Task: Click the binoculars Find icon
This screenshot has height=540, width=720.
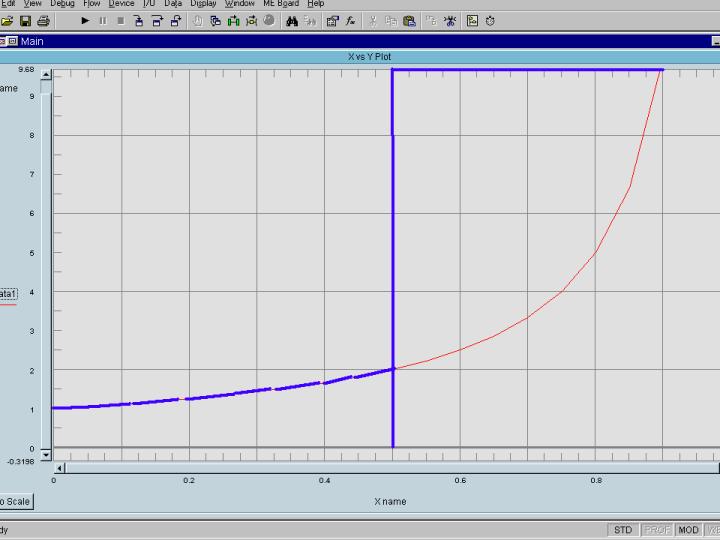Action: [x=292, y=20]
